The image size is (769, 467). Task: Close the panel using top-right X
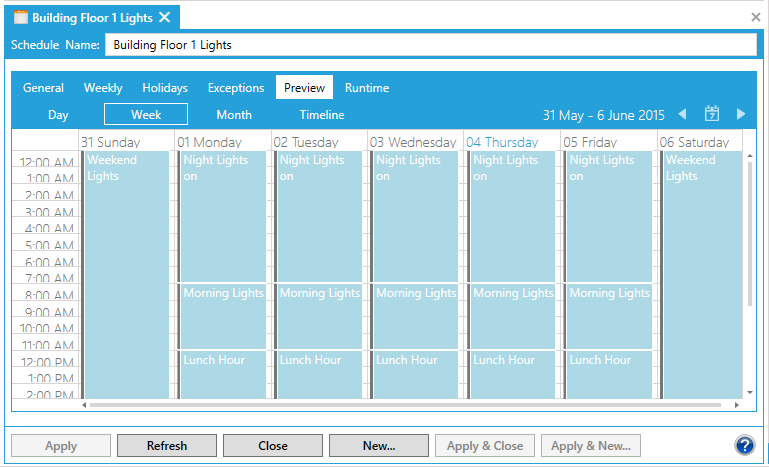756,17
